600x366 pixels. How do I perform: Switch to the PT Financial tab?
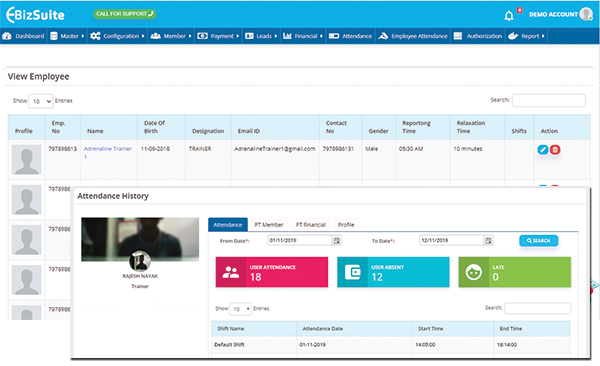pyautogui.click(x=311, y=225)
